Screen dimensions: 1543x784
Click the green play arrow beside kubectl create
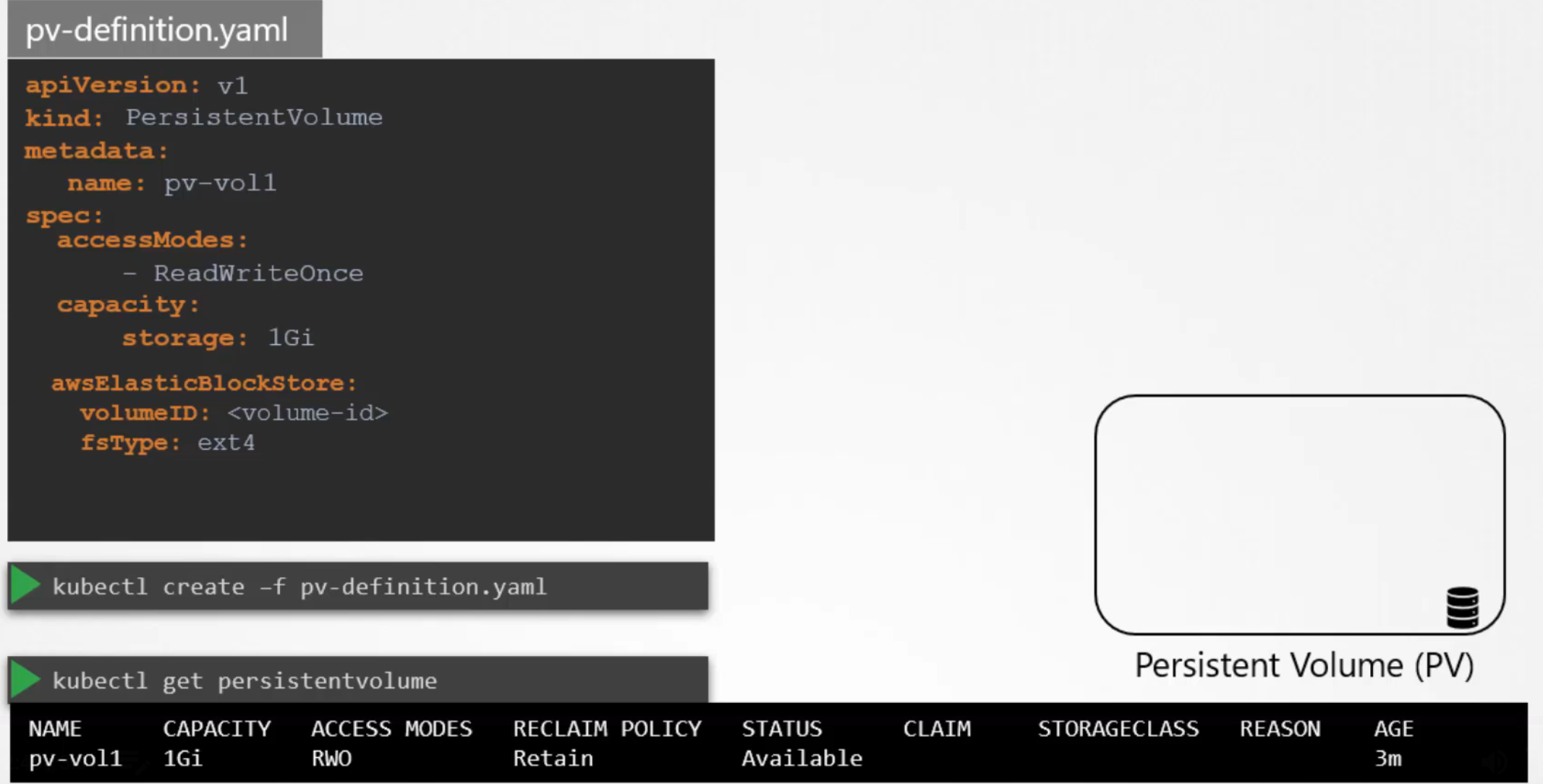pos(25,585)
